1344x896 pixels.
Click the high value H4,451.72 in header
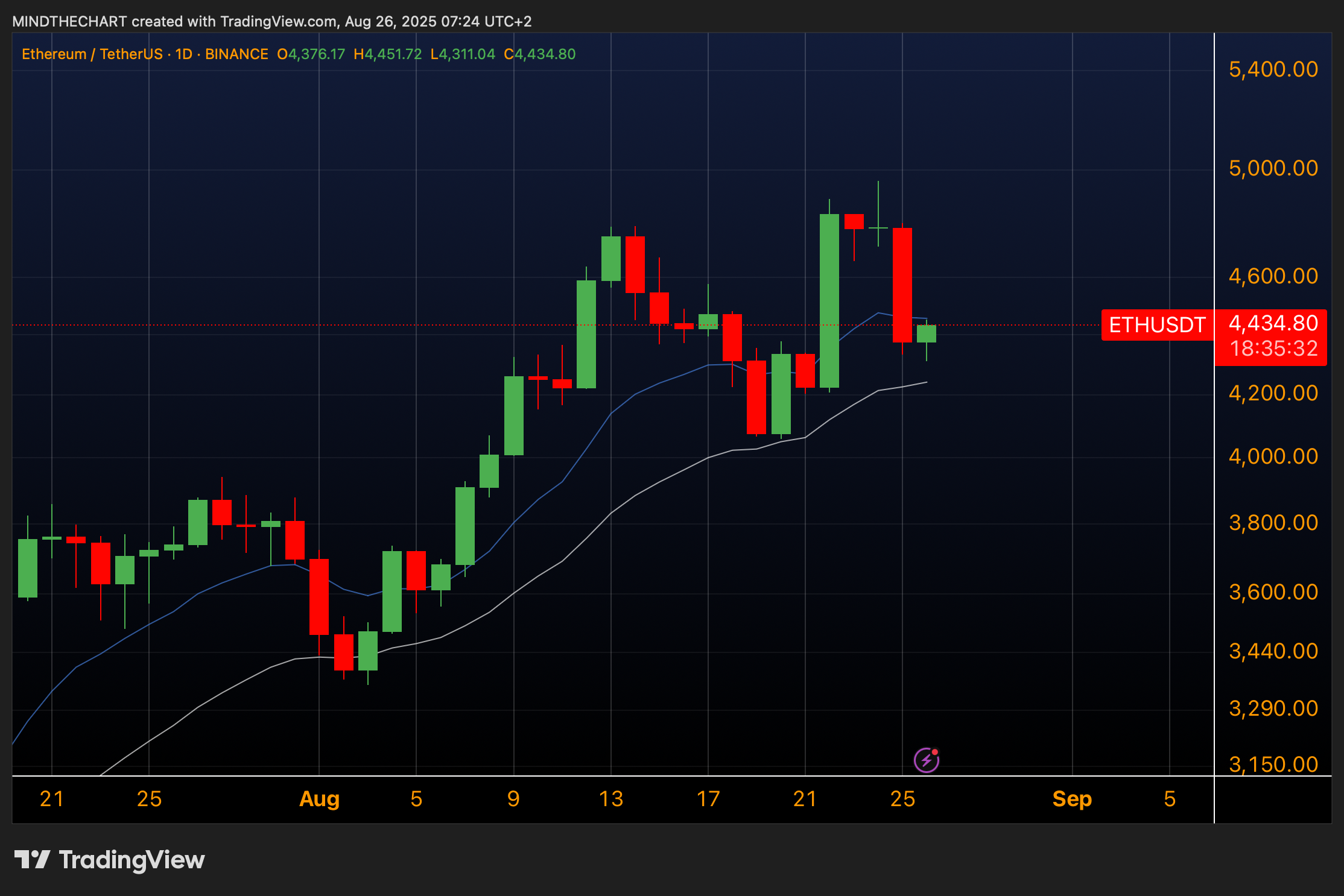[x=387, y=54]
